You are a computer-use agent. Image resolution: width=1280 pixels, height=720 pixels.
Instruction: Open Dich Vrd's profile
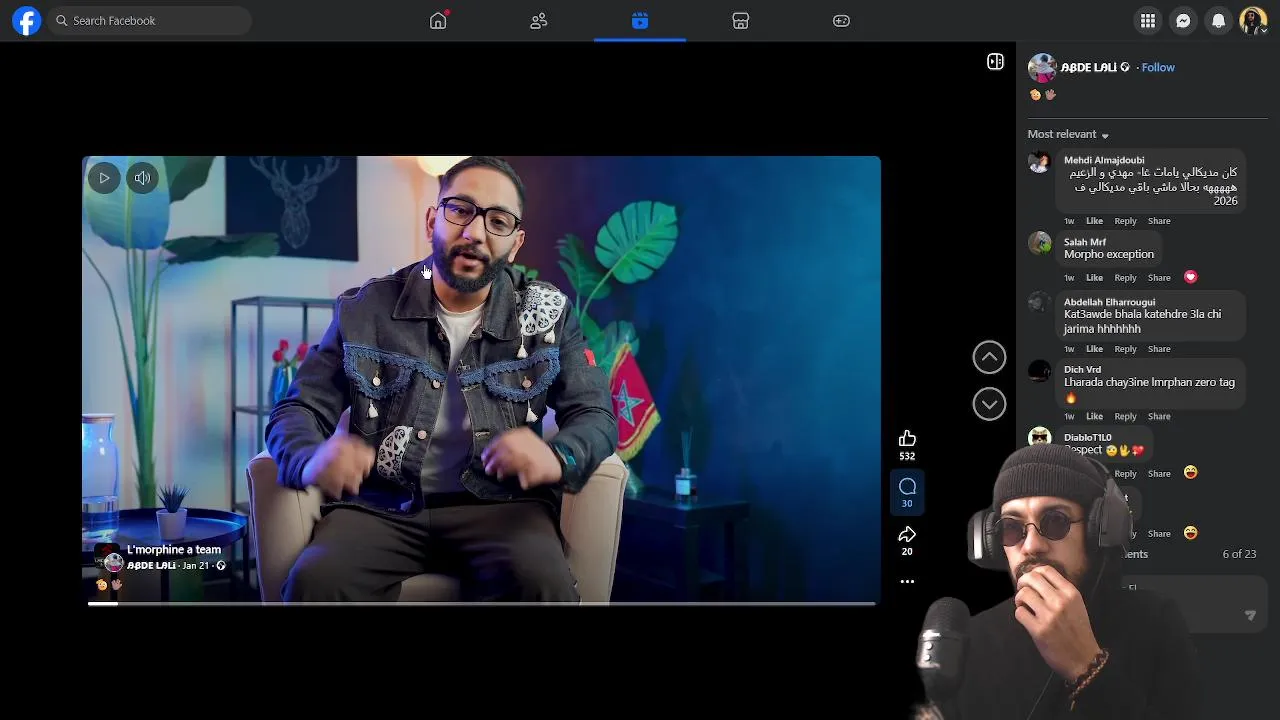pyautogui.click(x=1082, y=370)
